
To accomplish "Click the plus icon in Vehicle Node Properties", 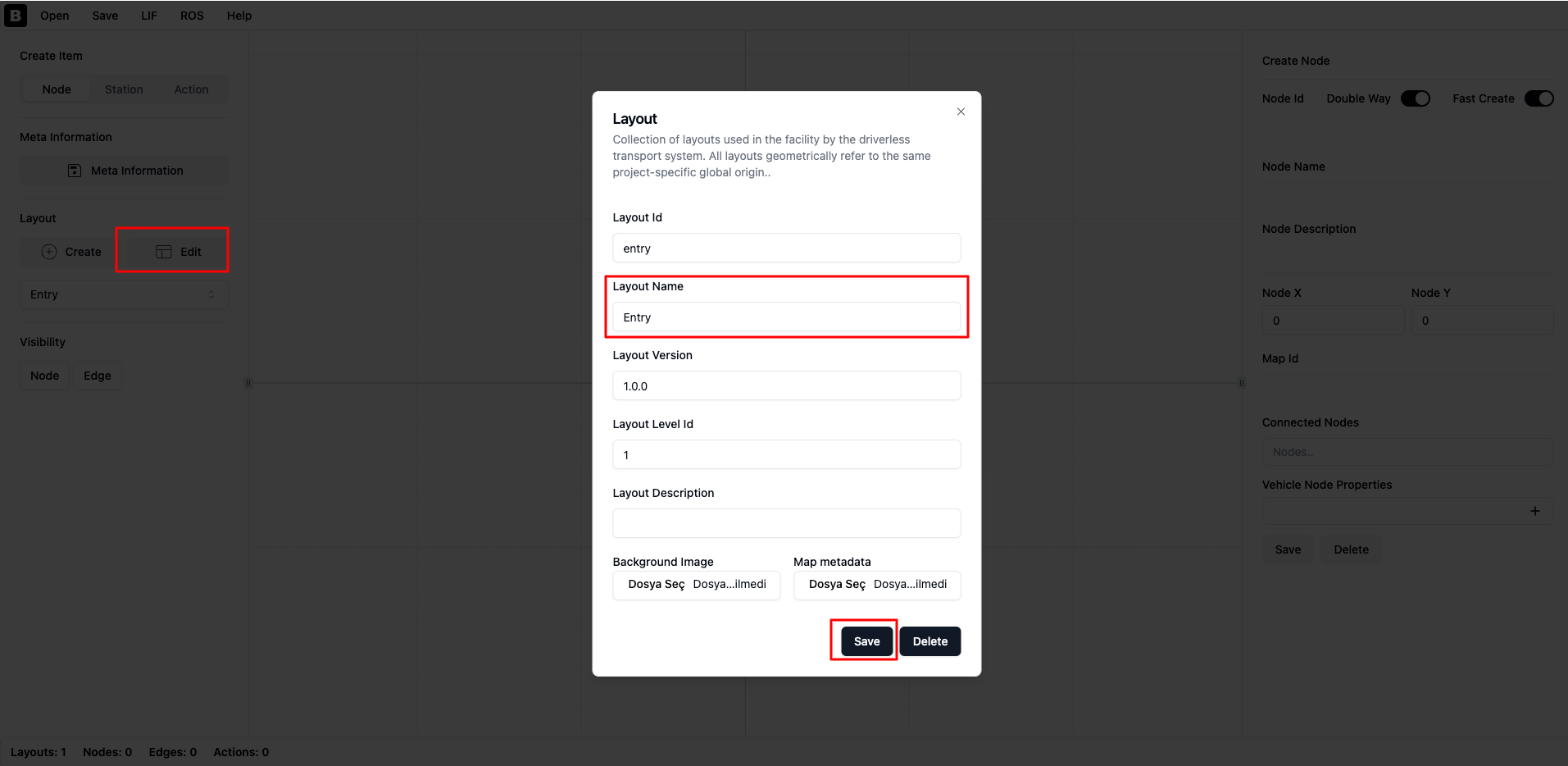I will (x=1535, y=511).
